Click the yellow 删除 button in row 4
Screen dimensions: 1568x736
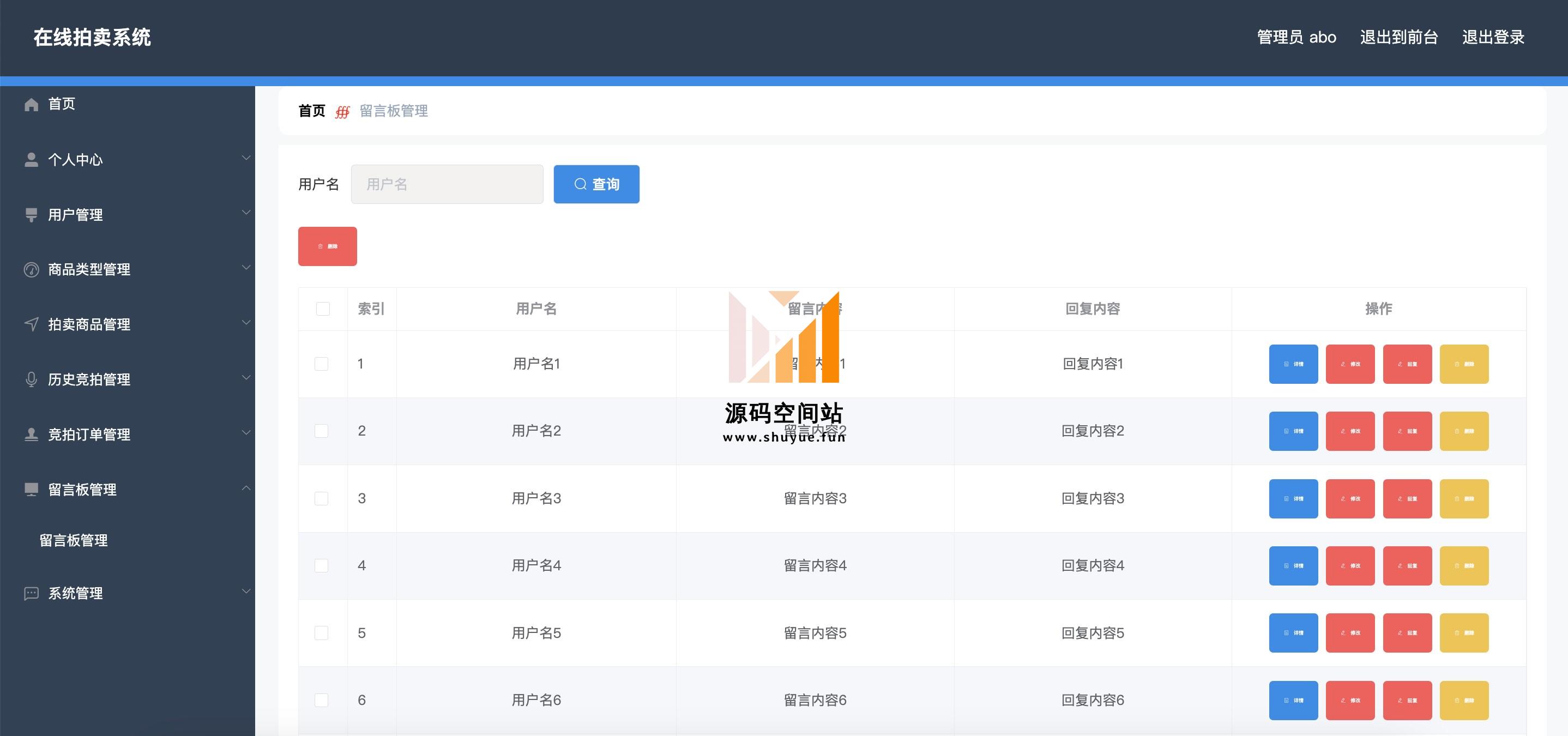pos(1464,565)
